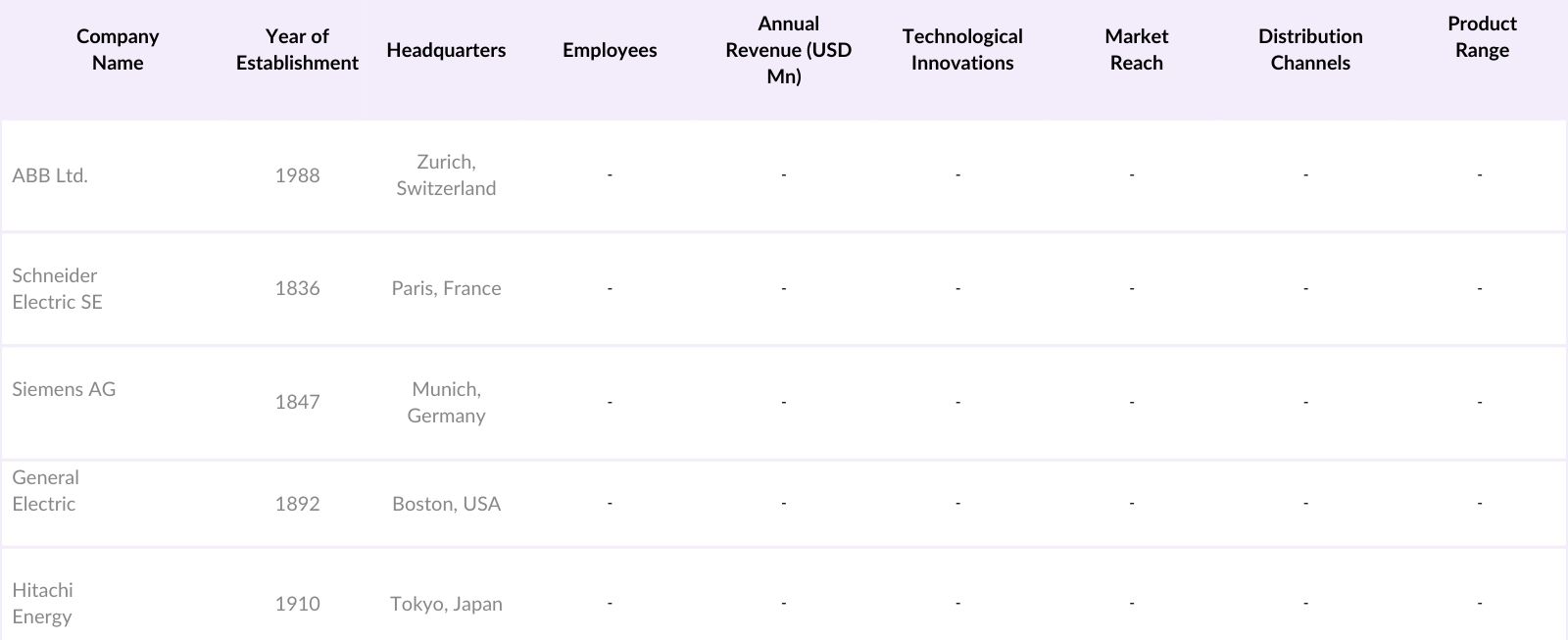Click the Hitachi Energy company name
Viewport: 1568px width, 640px height.
pos(42,603)
